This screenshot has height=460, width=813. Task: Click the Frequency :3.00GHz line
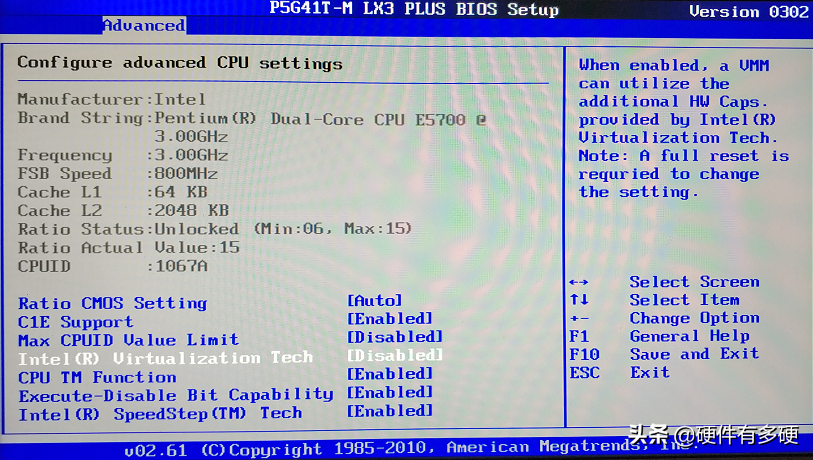pyautogui.click(x=123, y=155)
